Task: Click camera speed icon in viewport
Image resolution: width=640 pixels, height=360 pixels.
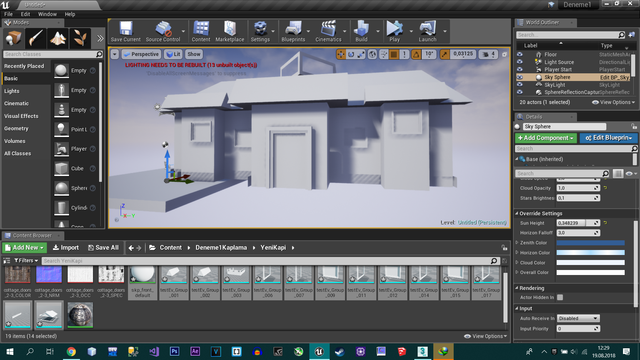Action: tap(486, 54)
